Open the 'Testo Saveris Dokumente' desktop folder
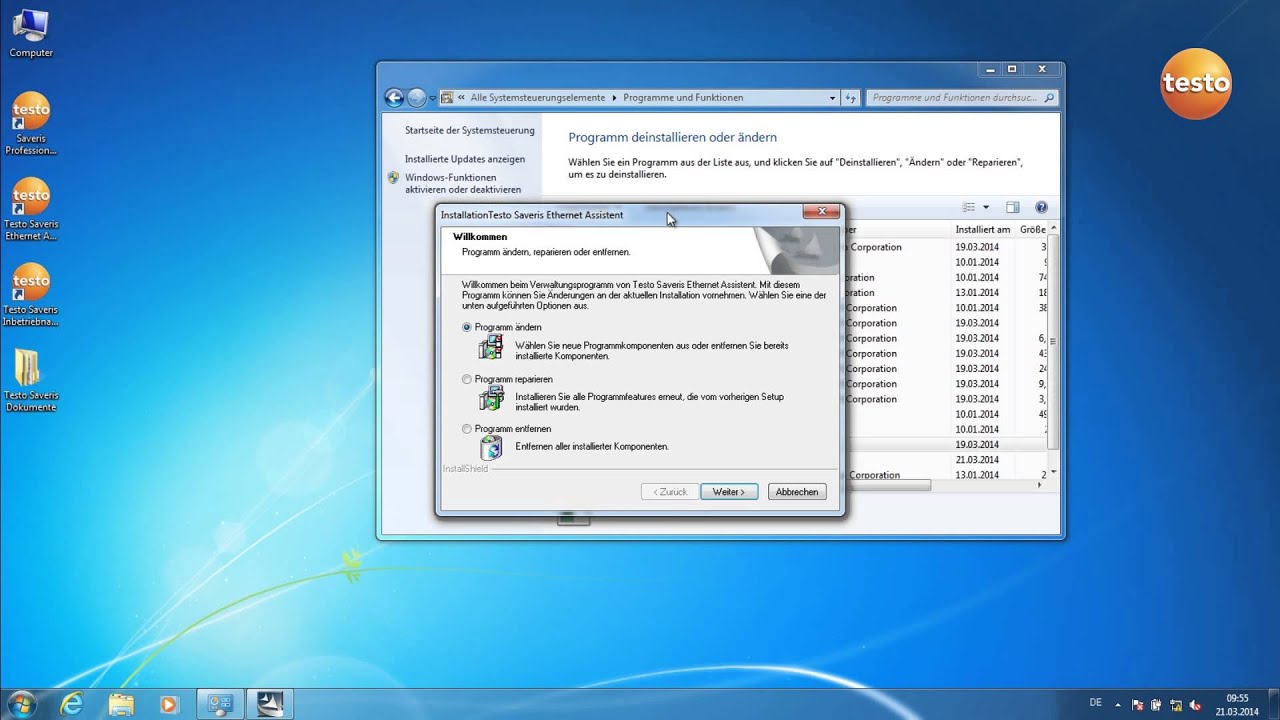 click(31, 380)
